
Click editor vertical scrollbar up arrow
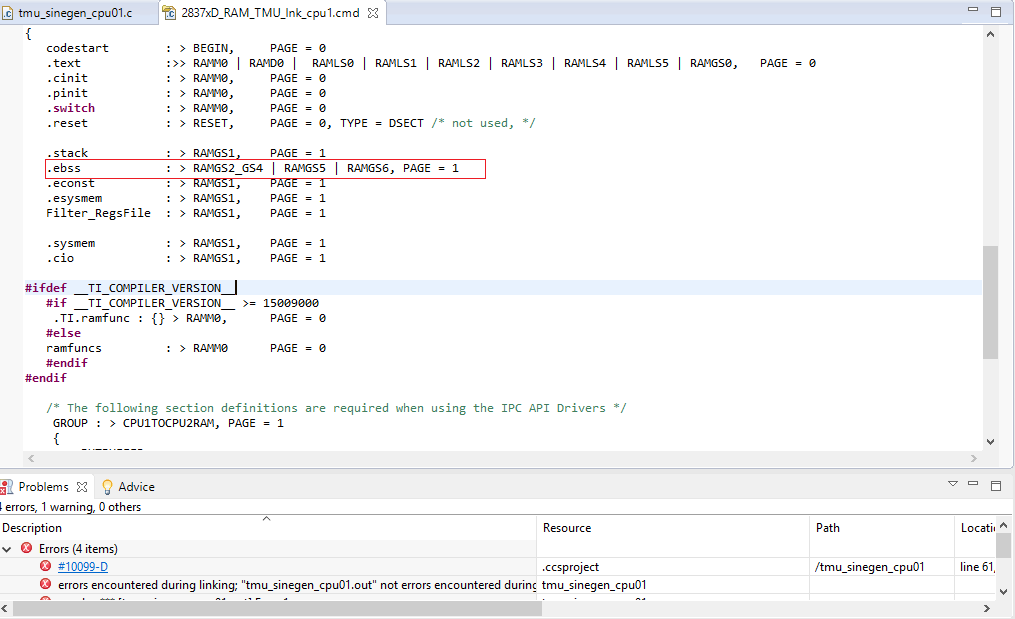990,34
